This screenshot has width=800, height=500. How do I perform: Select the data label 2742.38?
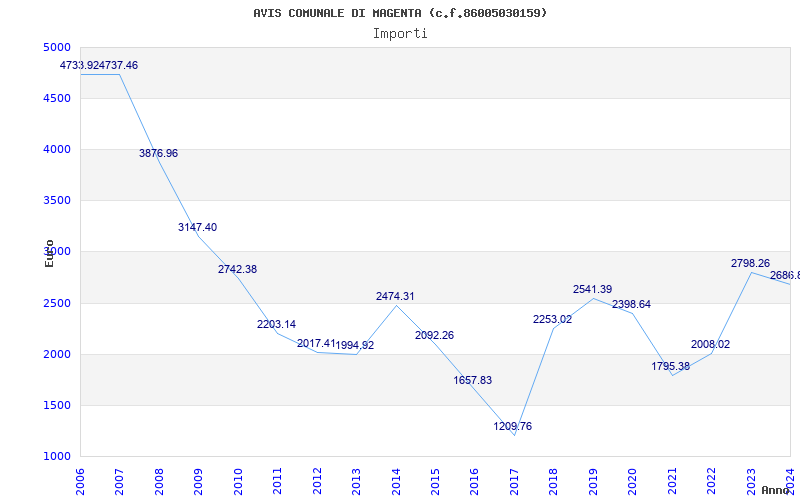tap(237, 269)
